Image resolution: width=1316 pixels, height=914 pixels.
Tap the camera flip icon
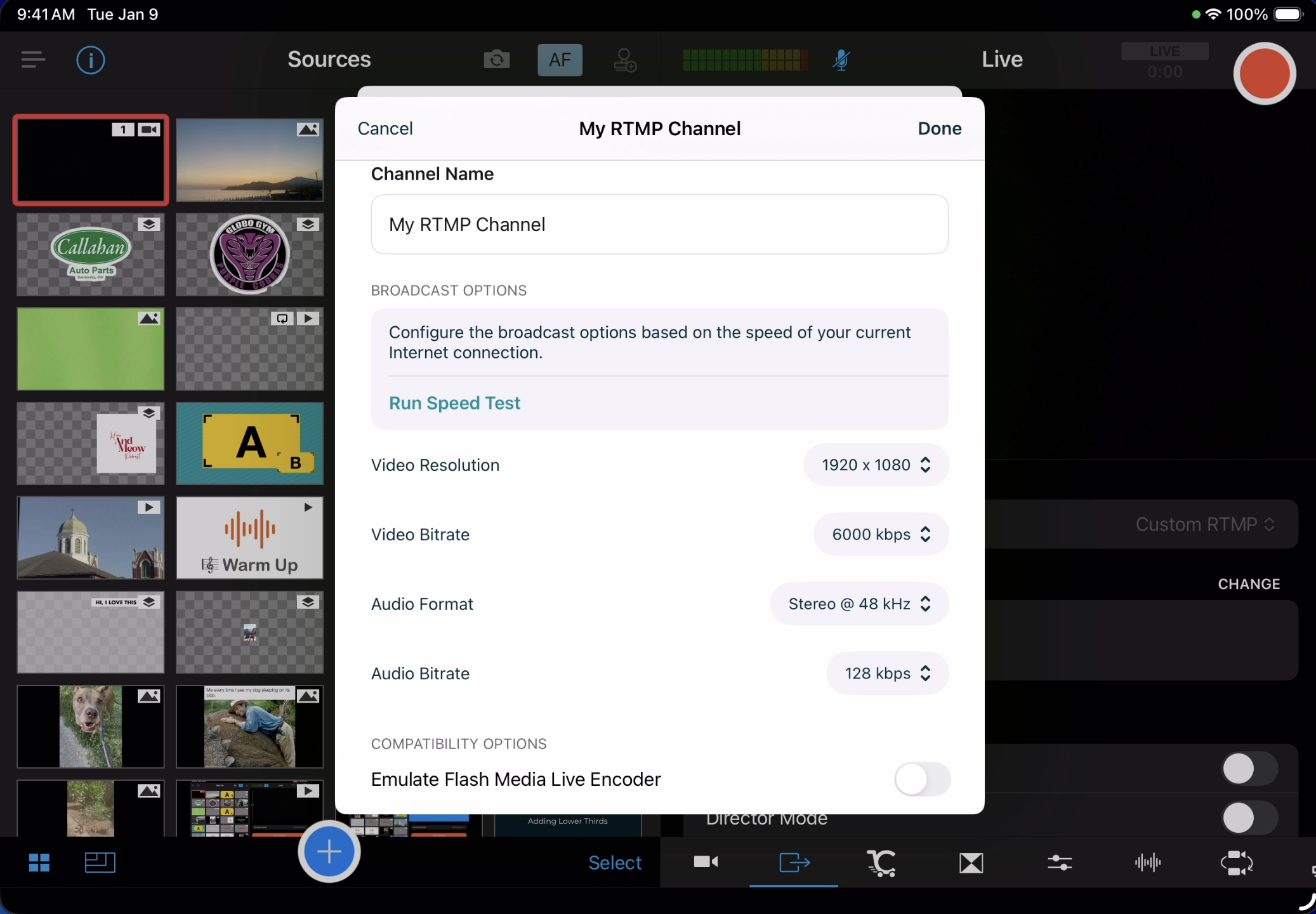(x=497, y=60)
